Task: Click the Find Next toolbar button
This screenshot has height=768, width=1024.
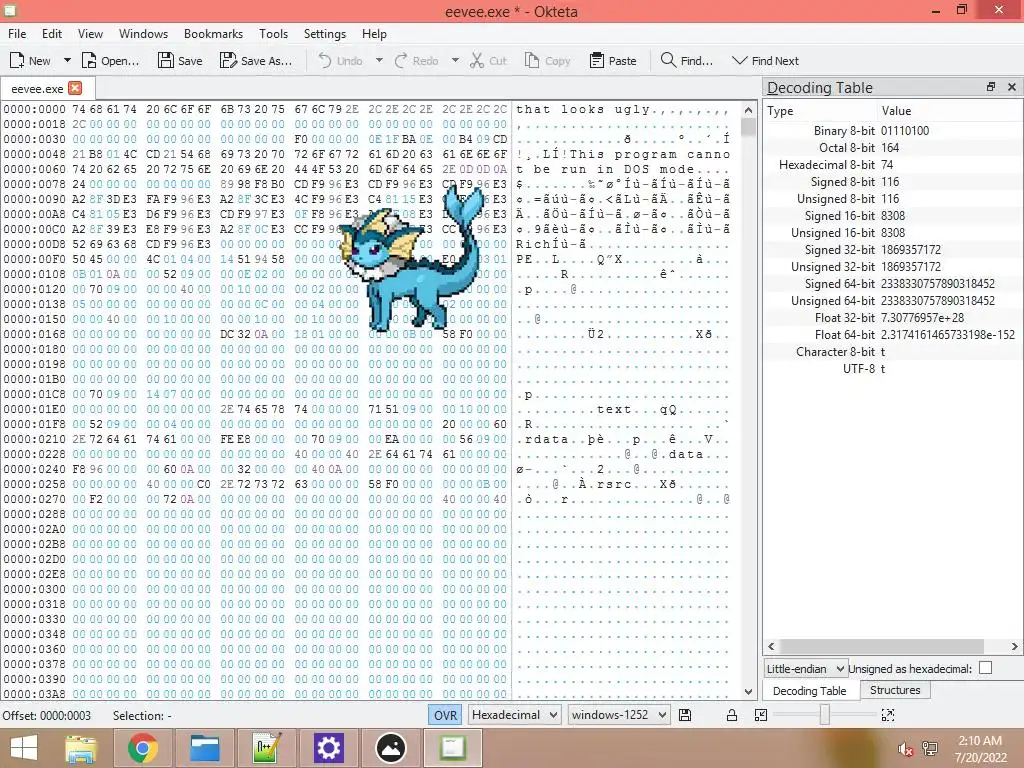Action: point(765,61)
